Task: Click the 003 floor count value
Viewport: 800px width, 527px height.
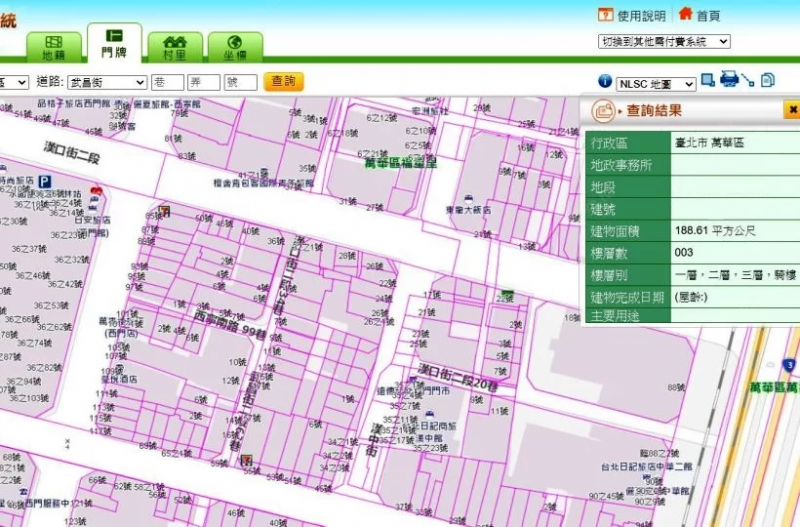Action: pyautogui.click(x=684, y=253)
